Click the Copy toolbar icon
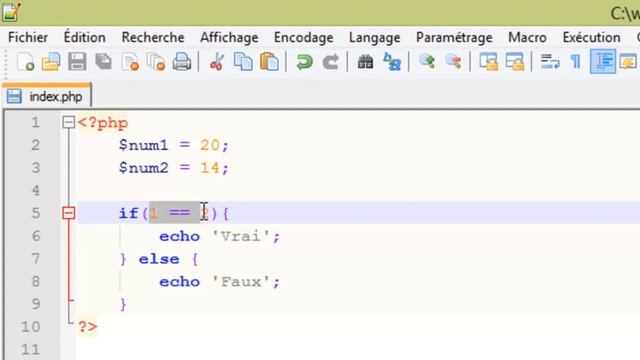 (243, 62)
